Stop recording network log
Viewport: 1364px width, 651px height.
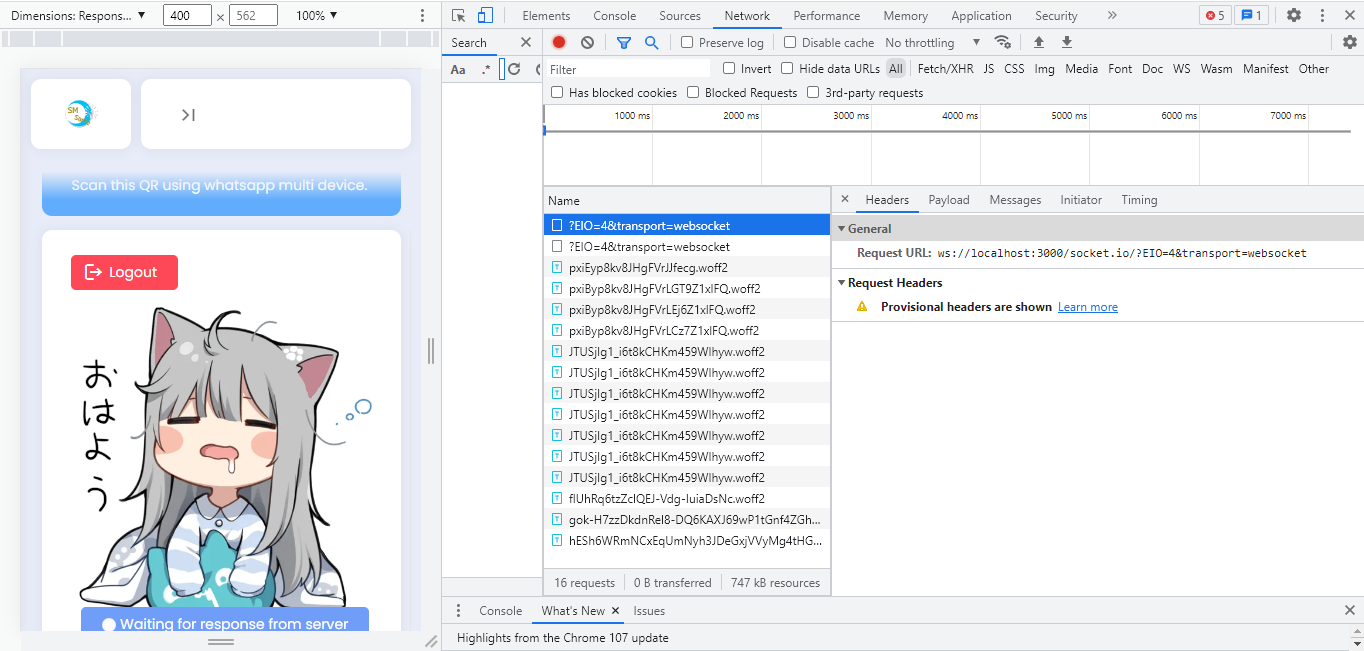point(559,43)
